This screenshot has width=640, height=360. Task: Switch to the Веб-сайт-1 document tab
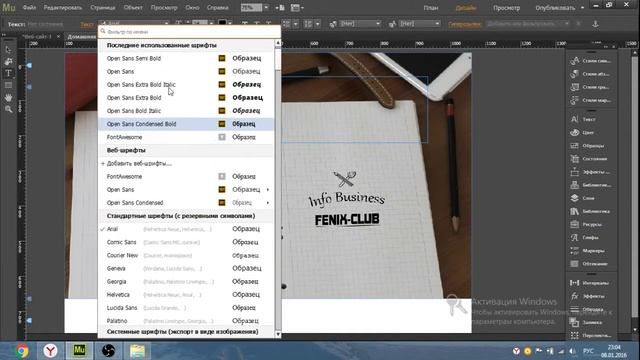[38, 37]
